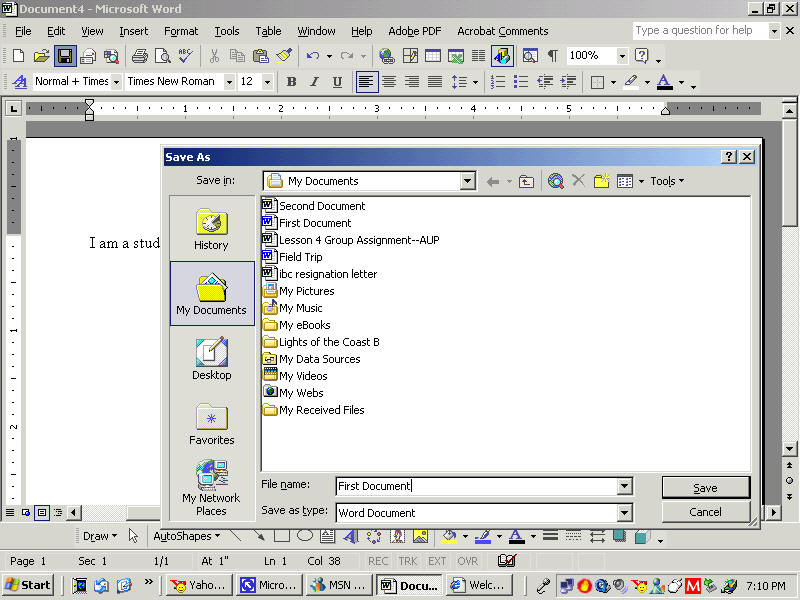Click the Paste clipboard icon

pos(261,56)
